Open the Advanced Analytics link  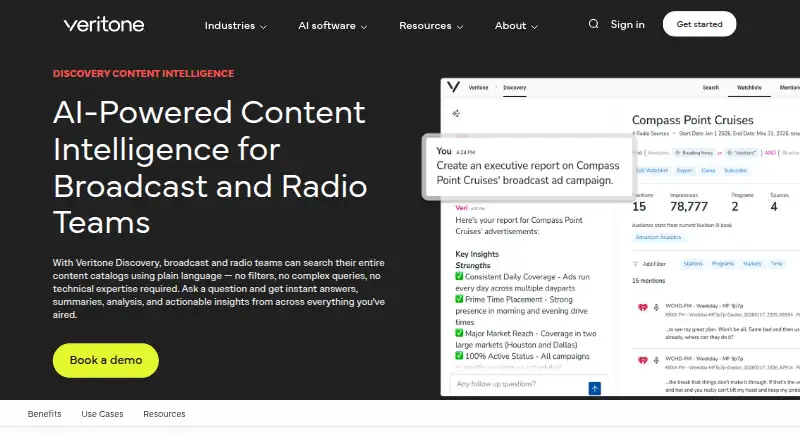(658, 237)
